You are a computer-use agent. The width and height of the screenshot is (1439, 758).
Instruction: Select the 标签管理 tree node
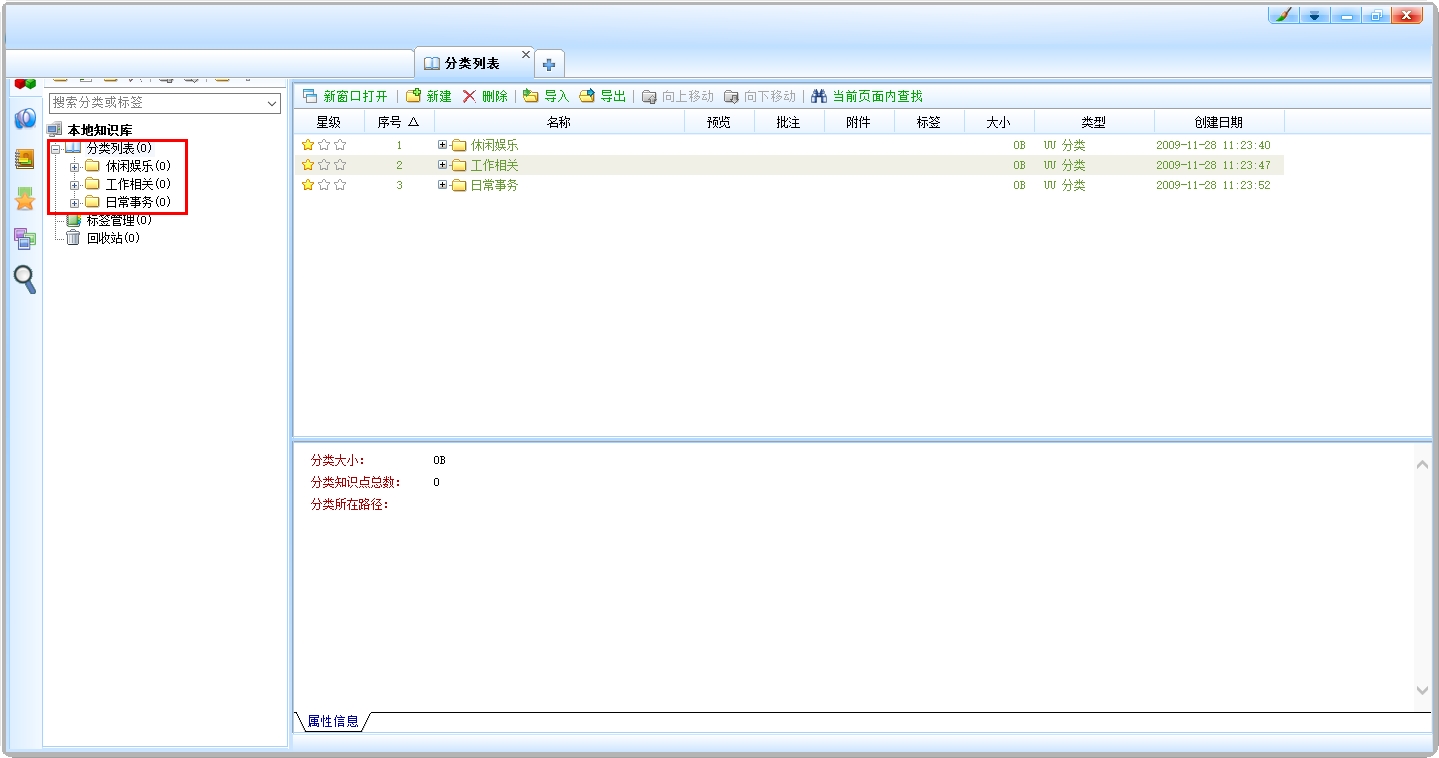109,220
